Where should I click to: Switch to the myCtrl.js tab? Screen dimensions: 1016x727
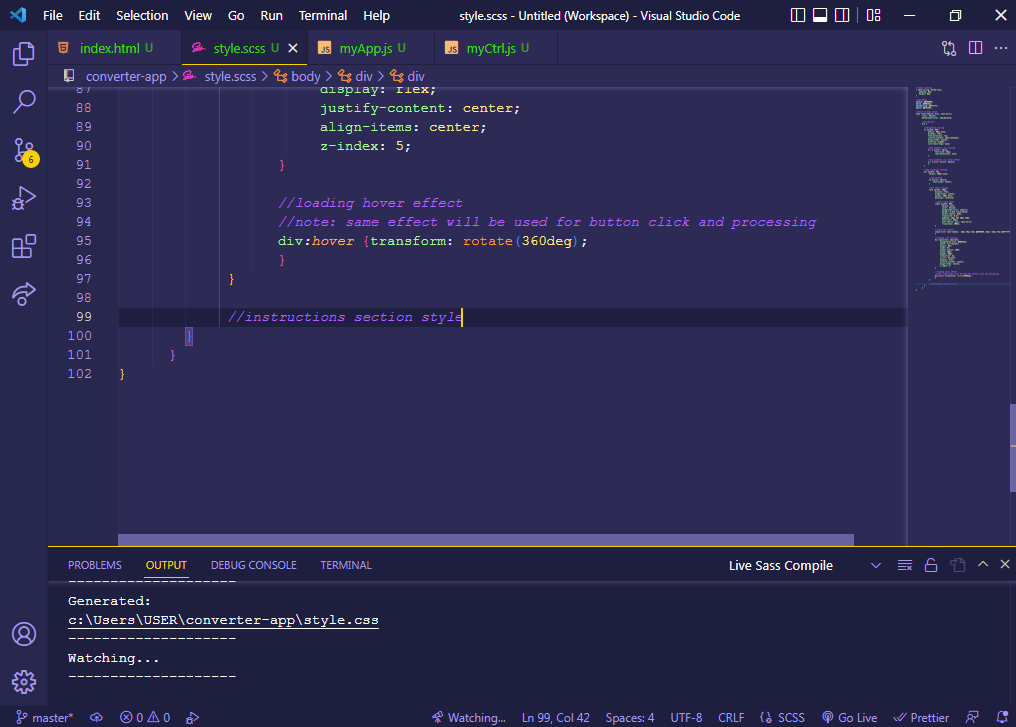coord(498,48)
